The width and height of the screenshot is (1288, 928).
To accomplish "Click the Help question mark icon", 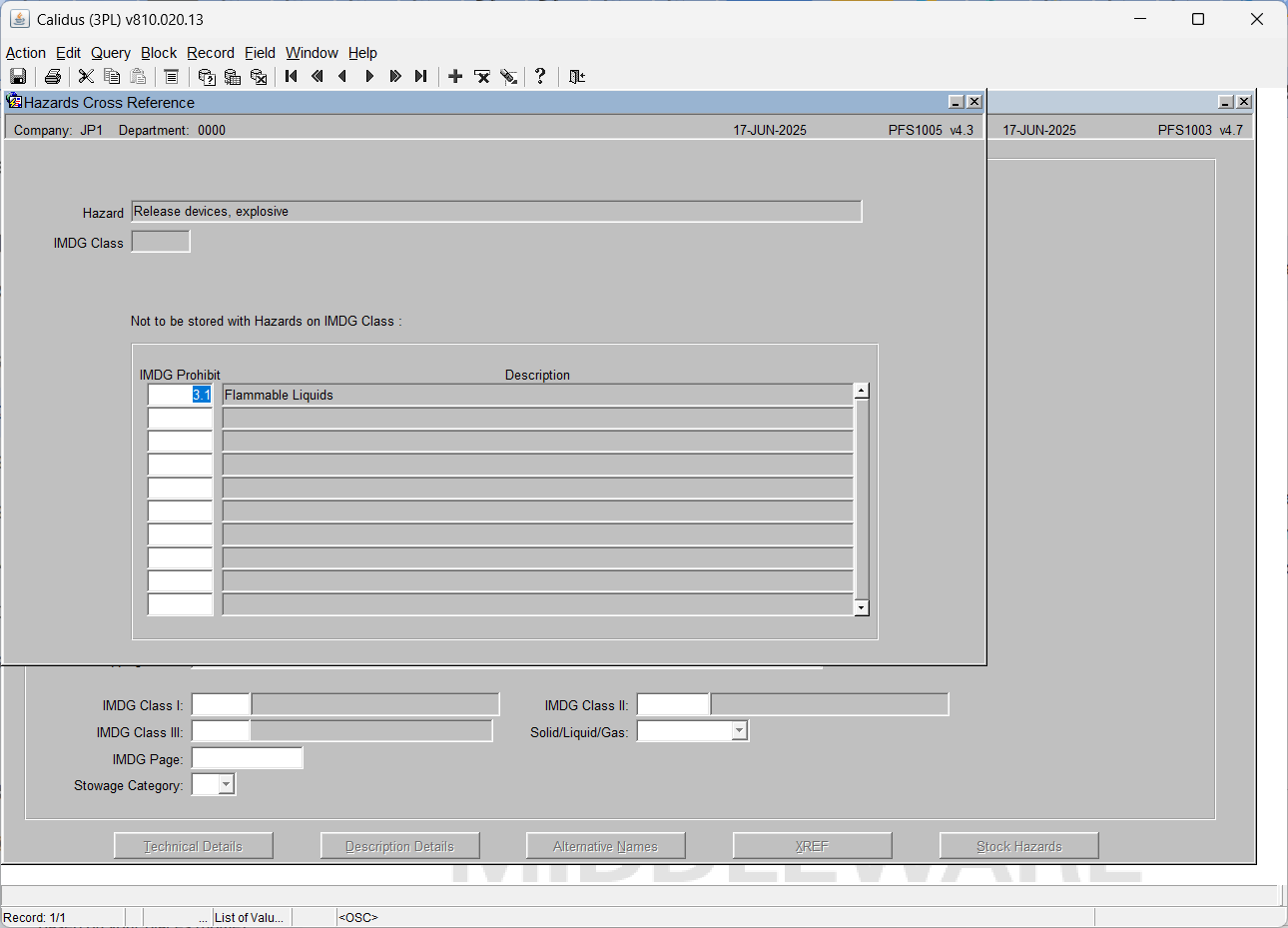I will click(540, 76).
